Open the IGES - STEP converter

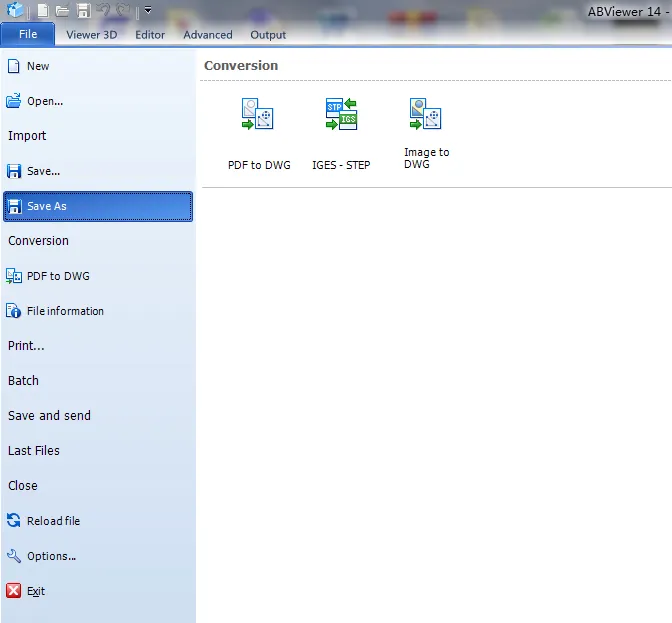[x=341, y=115]
